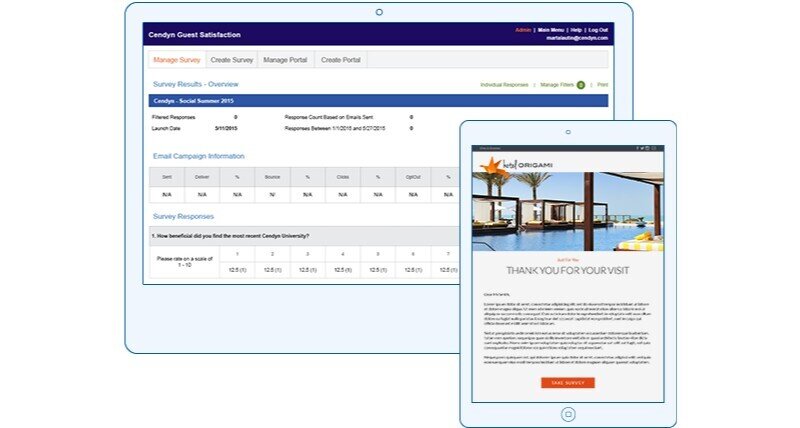Switch to the Create Survey tab

click(232, 60)
